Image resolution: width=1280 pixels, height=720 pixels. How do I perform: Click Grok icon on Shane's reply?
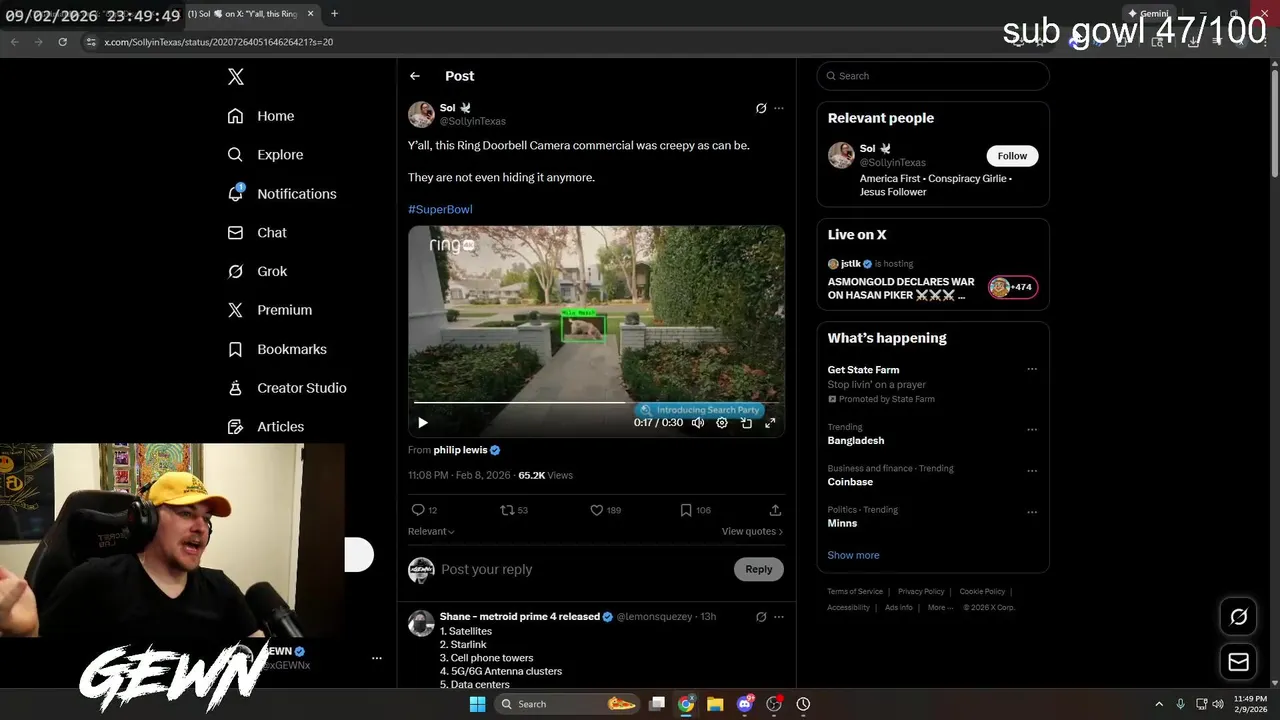click(761, 617)
